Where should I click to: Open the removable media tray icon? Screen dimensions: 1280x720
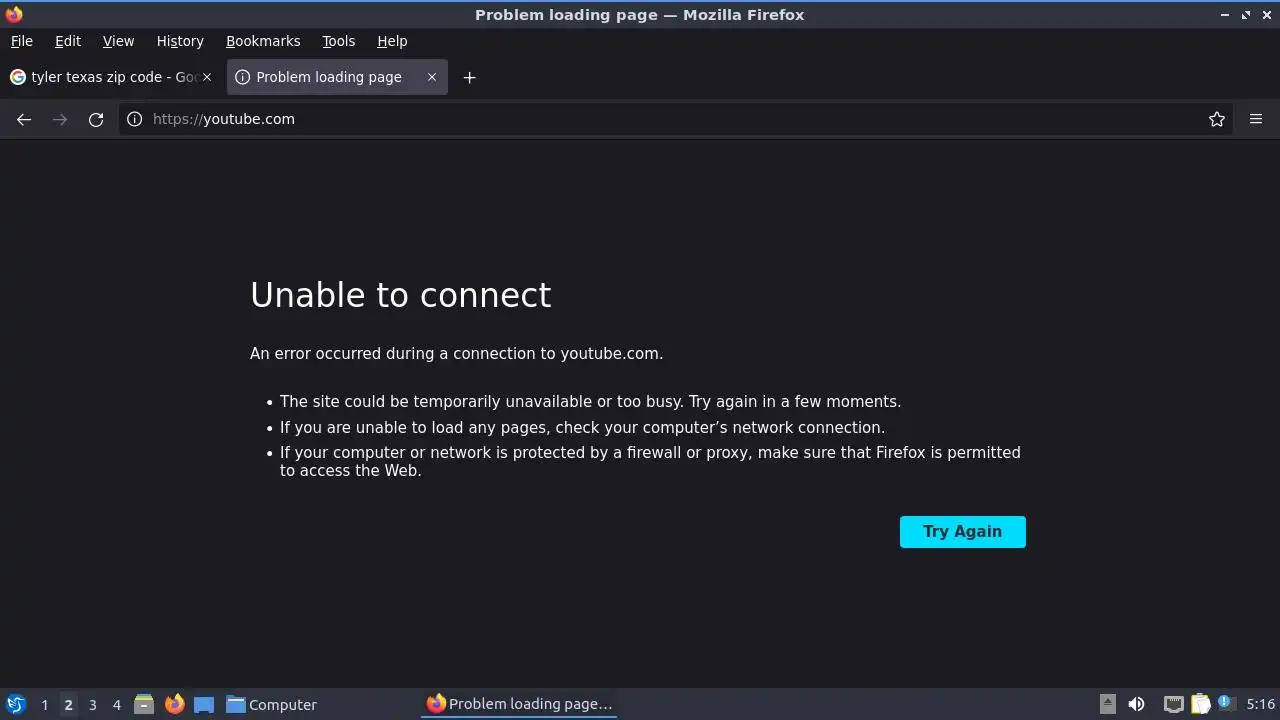(x=1107, y=704)
